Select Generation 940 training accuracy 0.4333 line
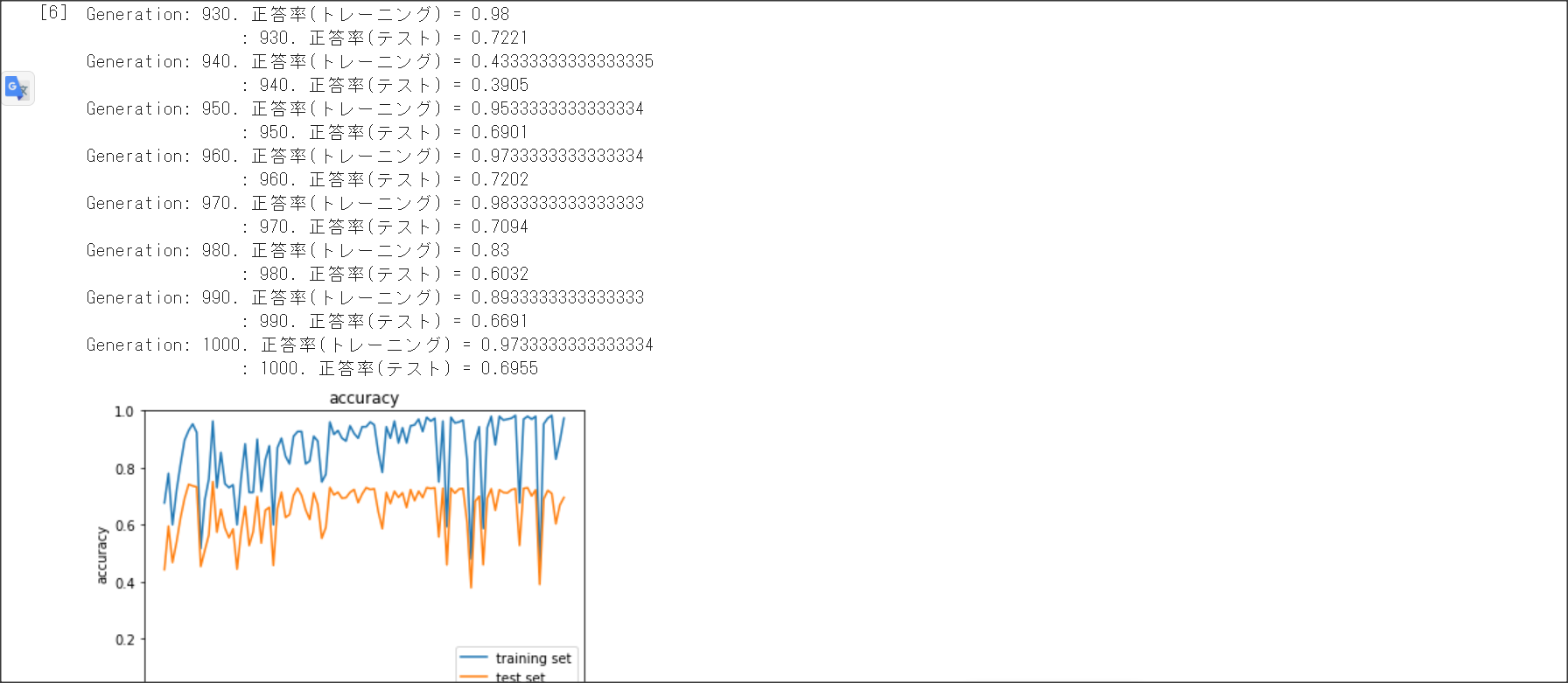 pos(370,61)
